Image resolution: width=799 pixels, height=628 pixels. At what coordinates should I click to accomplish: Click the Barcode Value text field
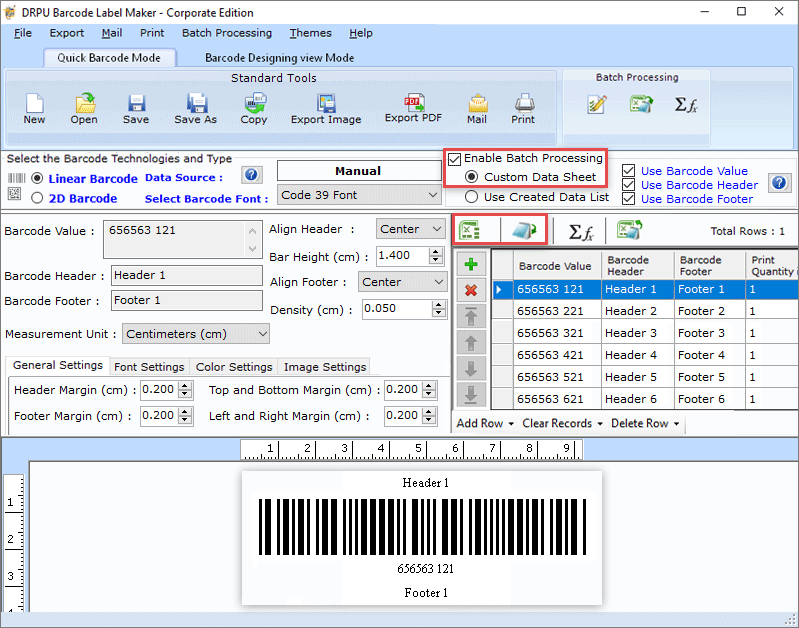click(x=182, y=239)
